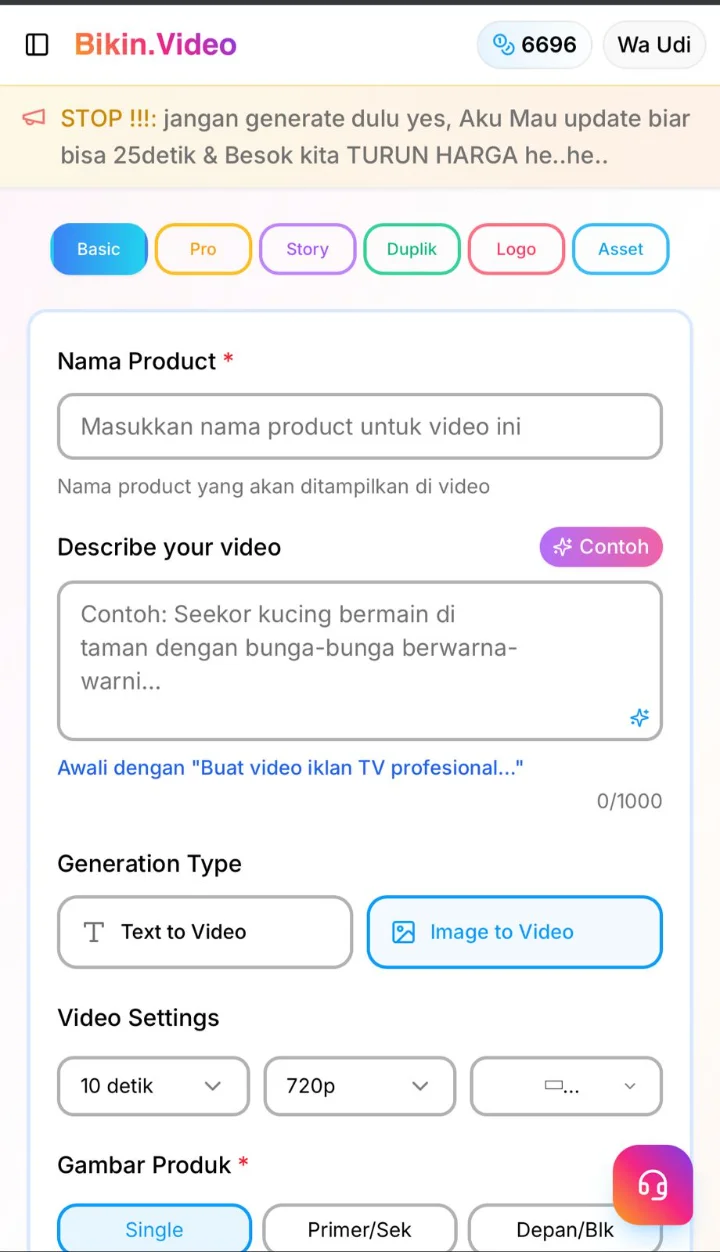
Task: Choose Primer/Sek product image mode
Action: click(x=359, y=1229)
